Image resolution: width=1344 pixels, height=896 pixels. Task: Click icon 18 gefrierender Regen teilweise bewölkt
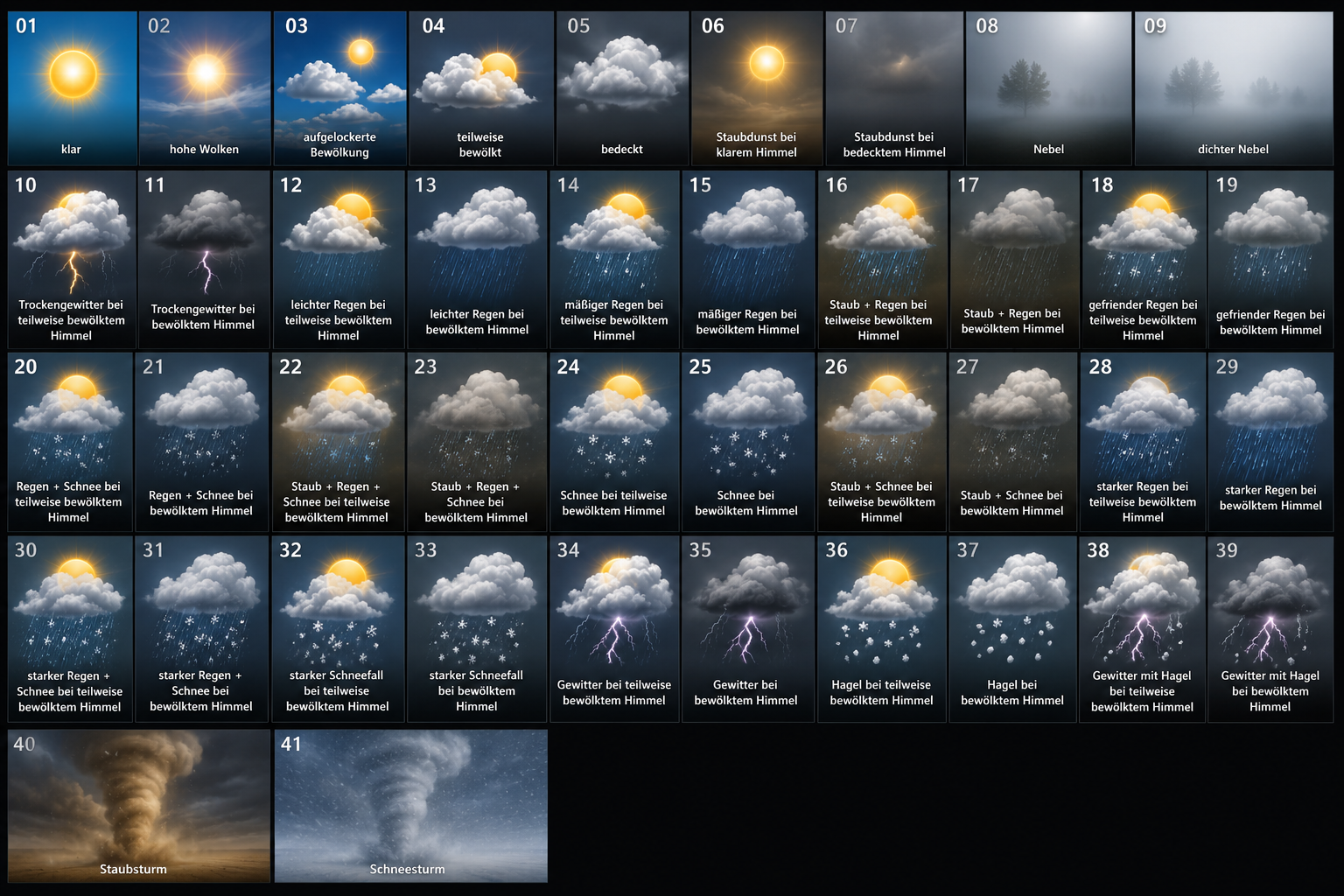[x=1143, y=260]
